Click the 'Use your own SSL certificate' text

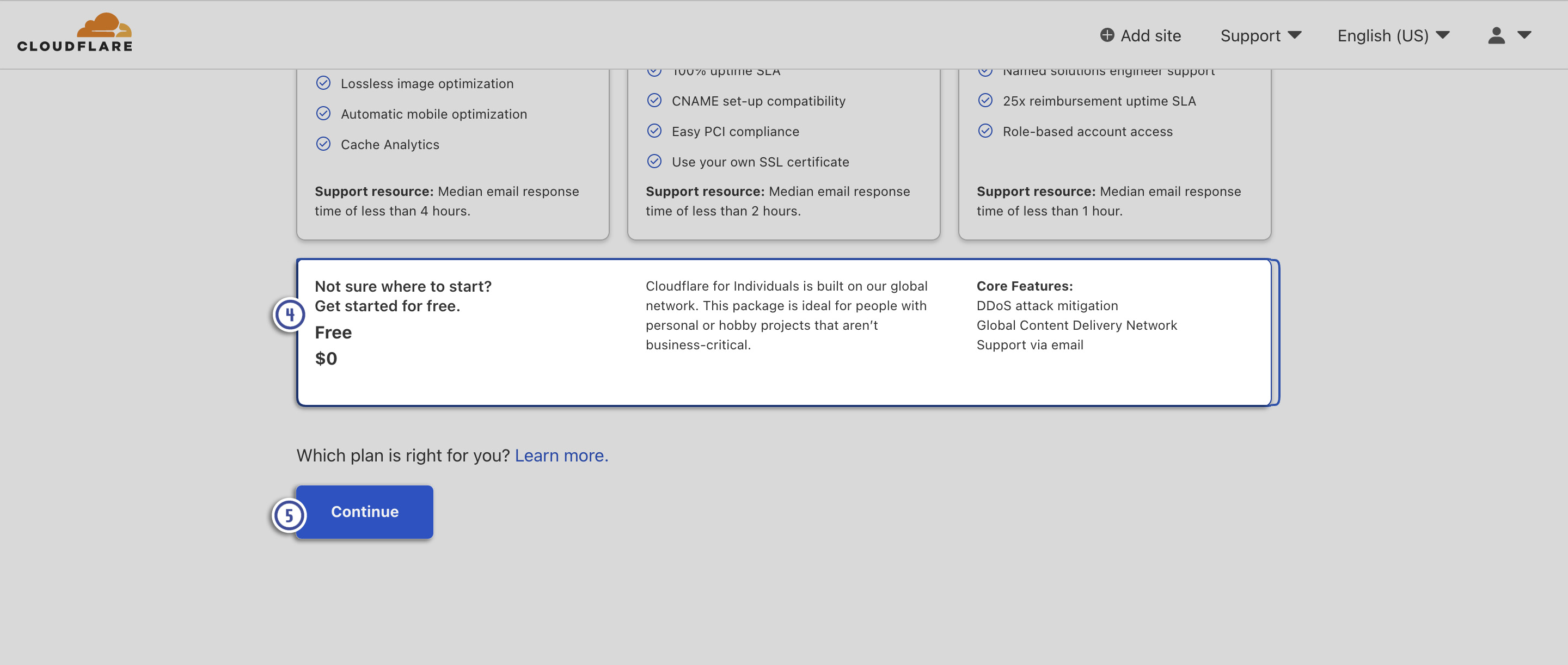760,162
